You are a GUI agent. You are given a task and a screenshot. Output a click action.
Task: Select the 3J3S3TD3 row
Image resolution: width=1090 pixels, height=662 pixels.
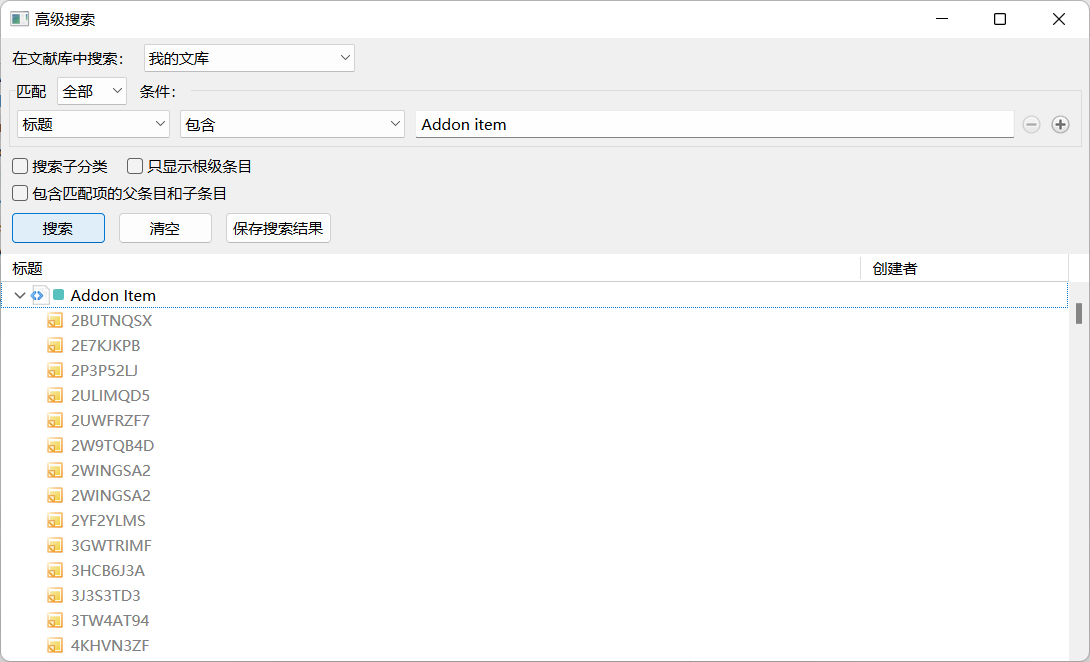pyautogui.click(x=534, y=596)
